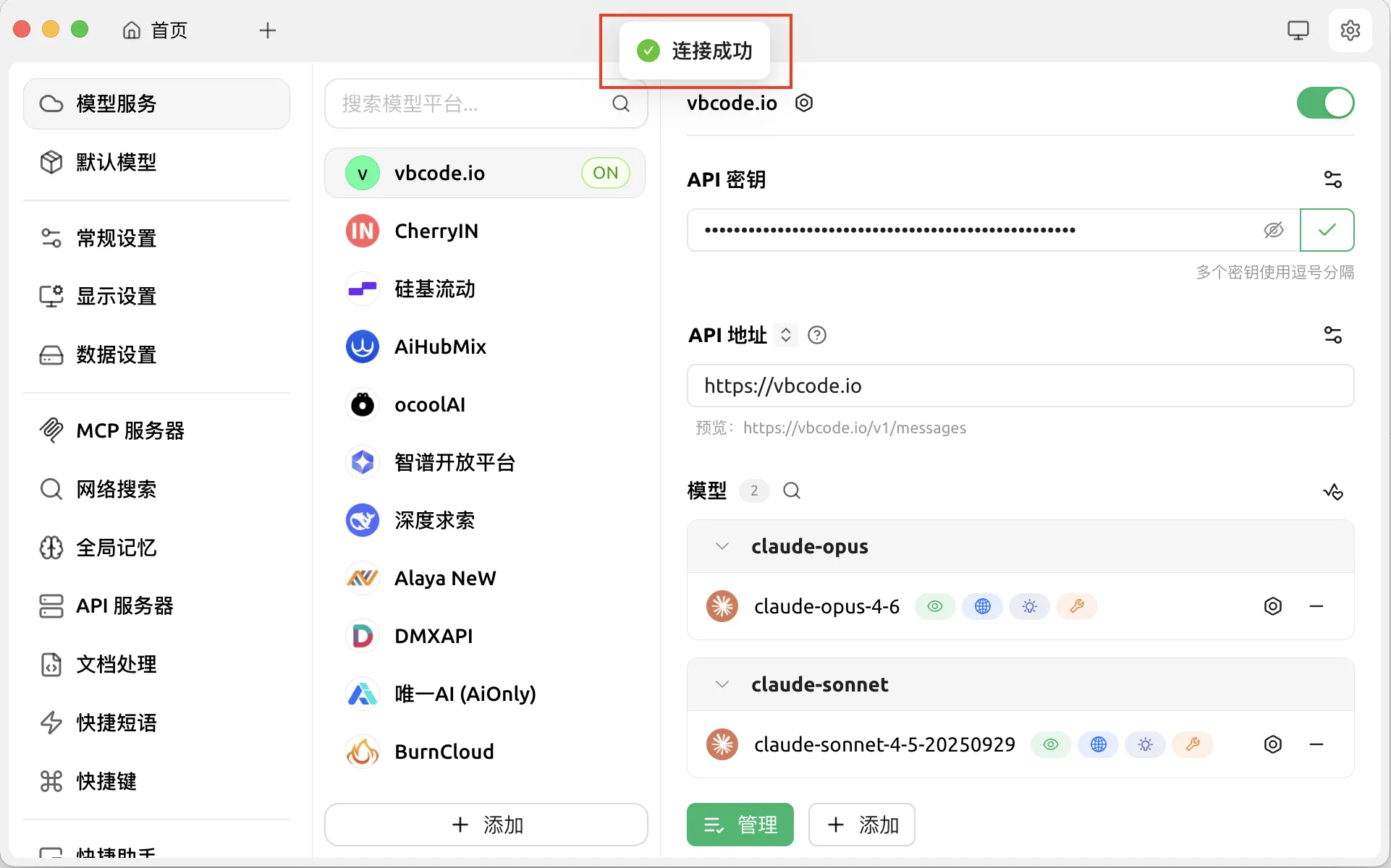1391x868 pixels.
Task: Open API key list settings icon
Action: point(1333,179)
